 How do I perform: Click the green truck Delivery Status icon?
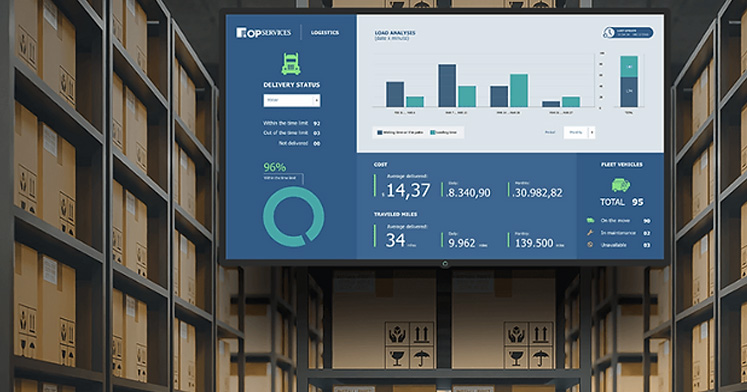pyautogui.click(x=291, y=64)
